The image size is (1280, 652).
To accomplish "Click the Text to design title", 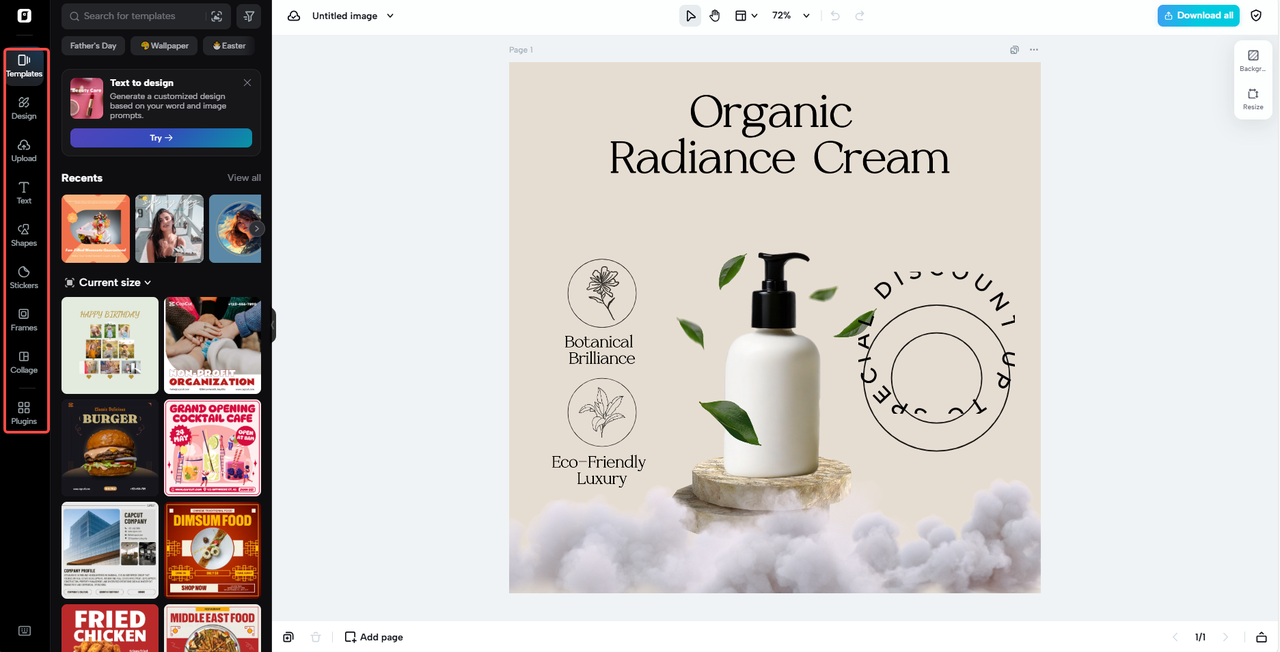I will pos(141,83).
